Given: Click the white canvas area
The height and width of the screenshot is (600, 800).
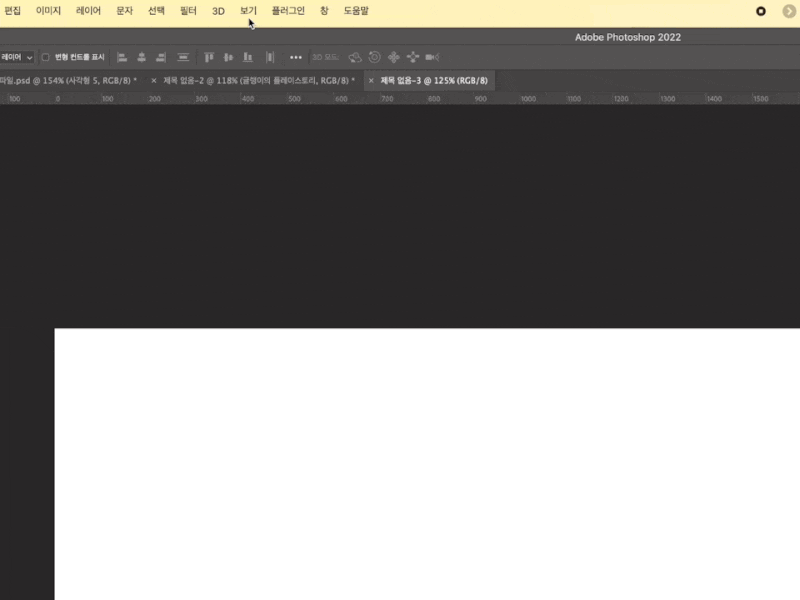Looking at the screenshot, I should tap(427, 464).
